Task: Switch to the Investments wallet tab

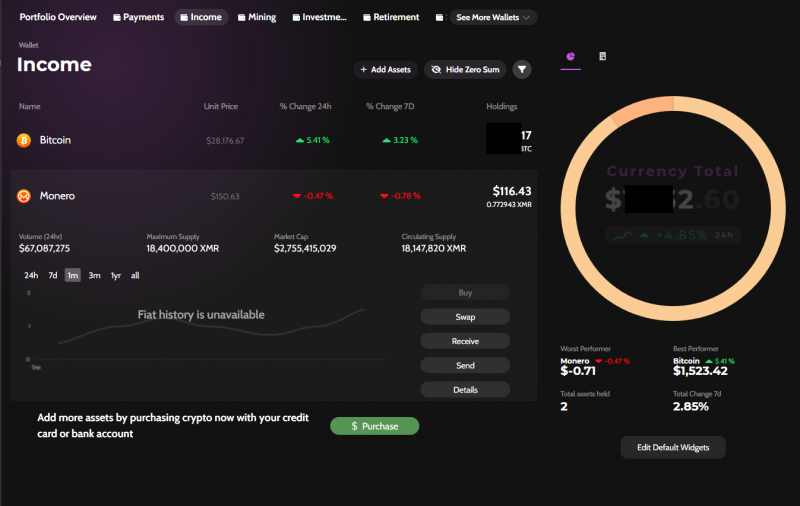Action: click(x=319, y=18)
